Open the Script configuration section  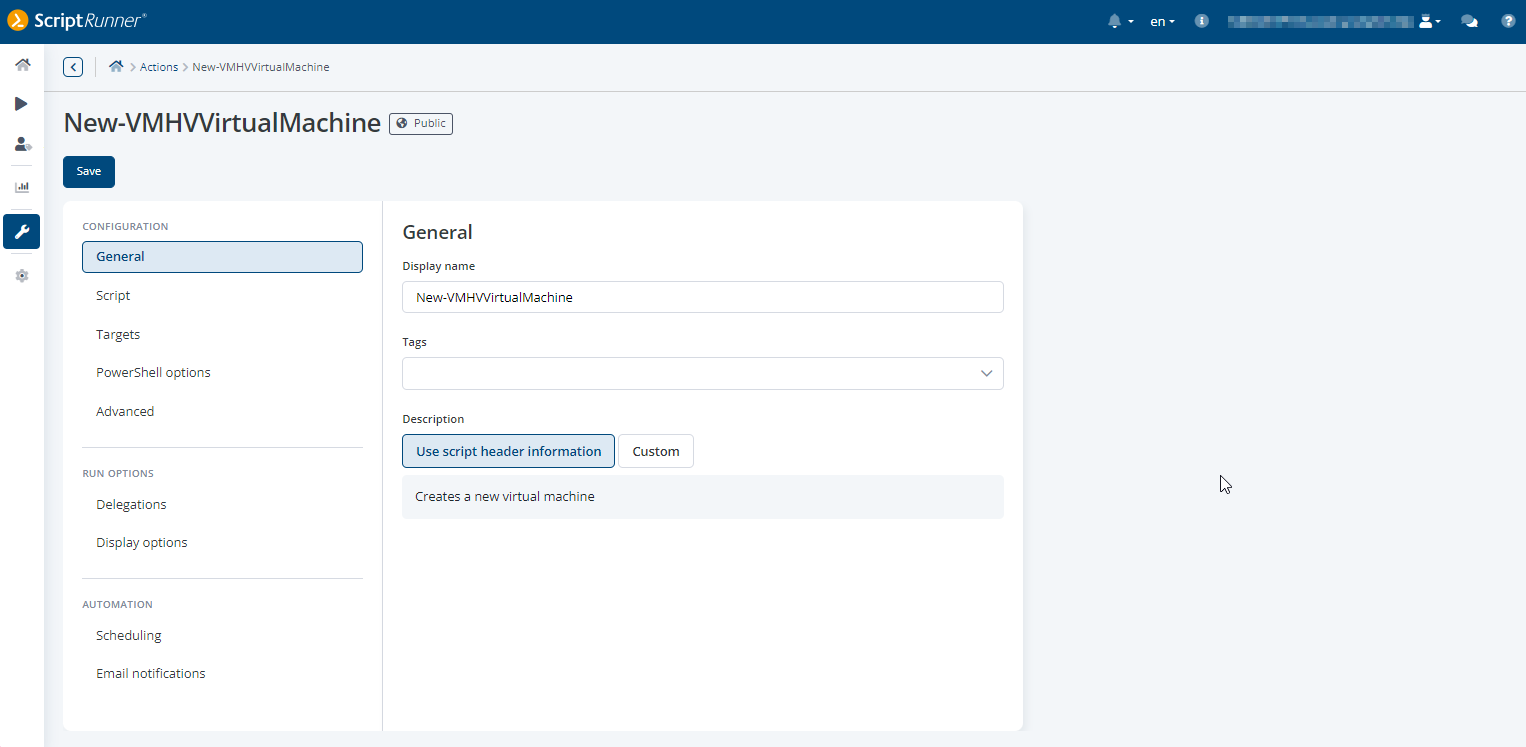[x=113, y=296]
